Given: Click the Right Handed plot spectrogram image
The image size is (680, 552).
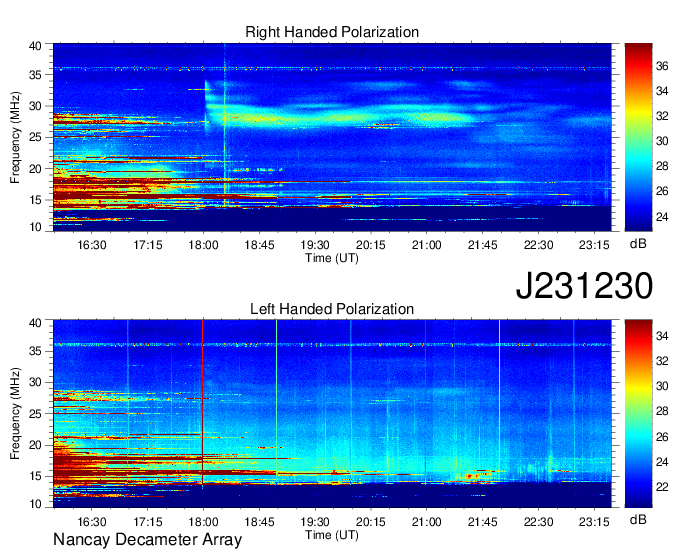Looking at the screenshot, I should coord(332,137).
